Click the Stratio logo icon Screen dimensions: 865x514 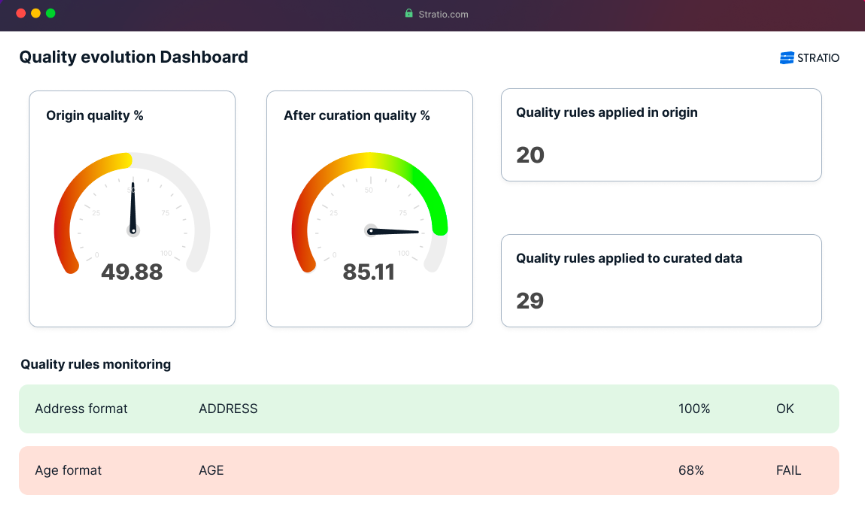click(x=787, y=58)
